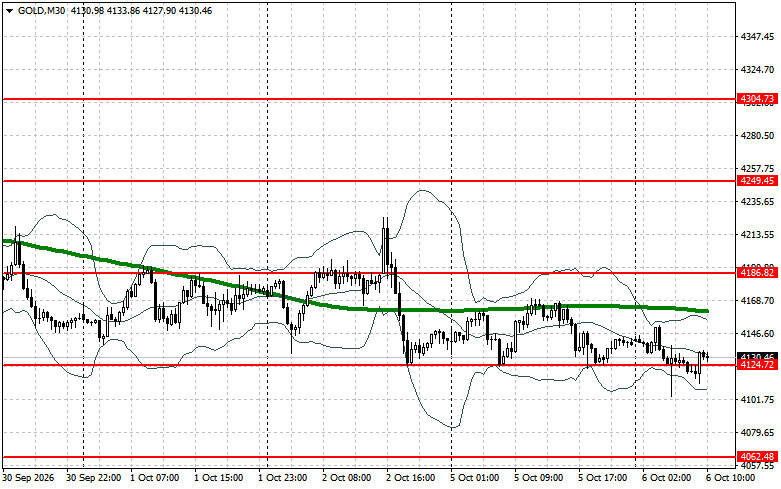This screenshot has height=489, width=781.
Task: Click the GOLD,M30 symbol title text
Action: (41, 11)
